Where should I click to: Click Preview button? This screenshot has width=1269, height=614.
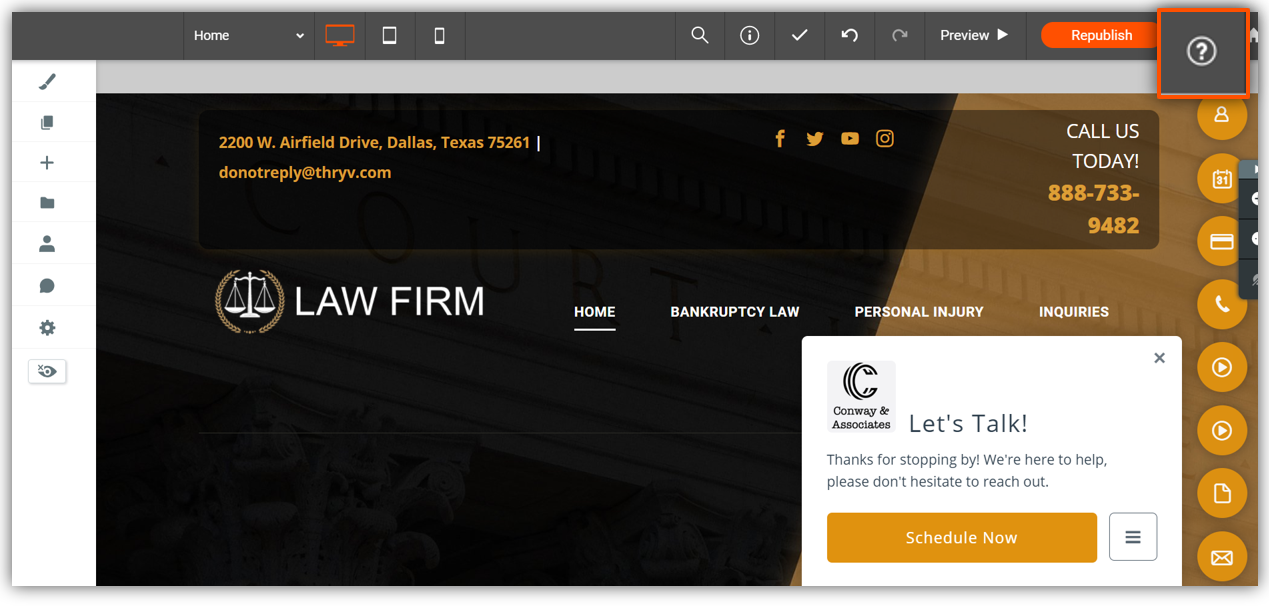974,36
